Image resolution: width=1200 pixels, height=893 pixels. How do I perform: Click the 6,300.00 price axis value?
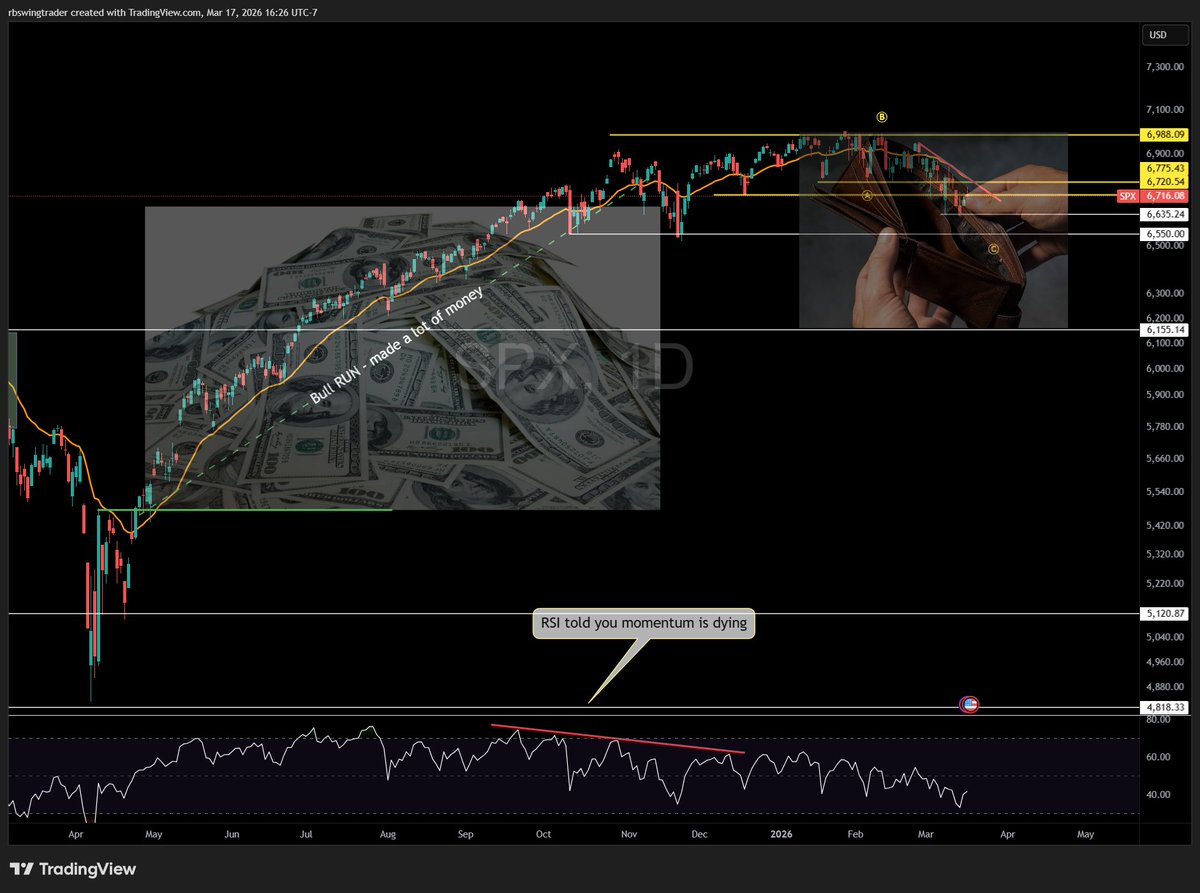1165,293
